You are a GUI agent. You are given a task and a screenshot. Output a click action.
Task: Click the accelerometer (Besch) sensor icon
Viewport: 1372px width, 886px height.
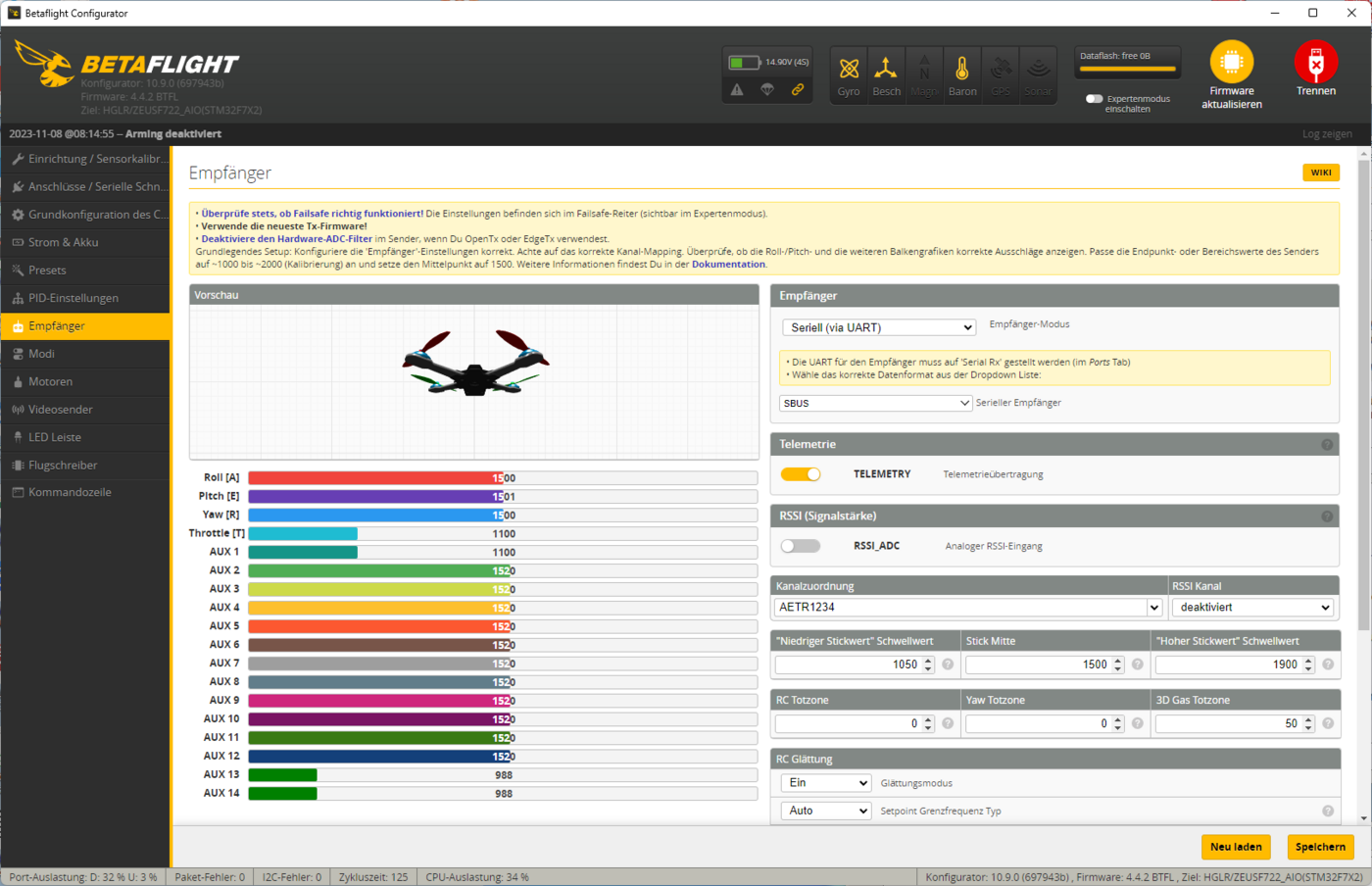coord(886,70)
